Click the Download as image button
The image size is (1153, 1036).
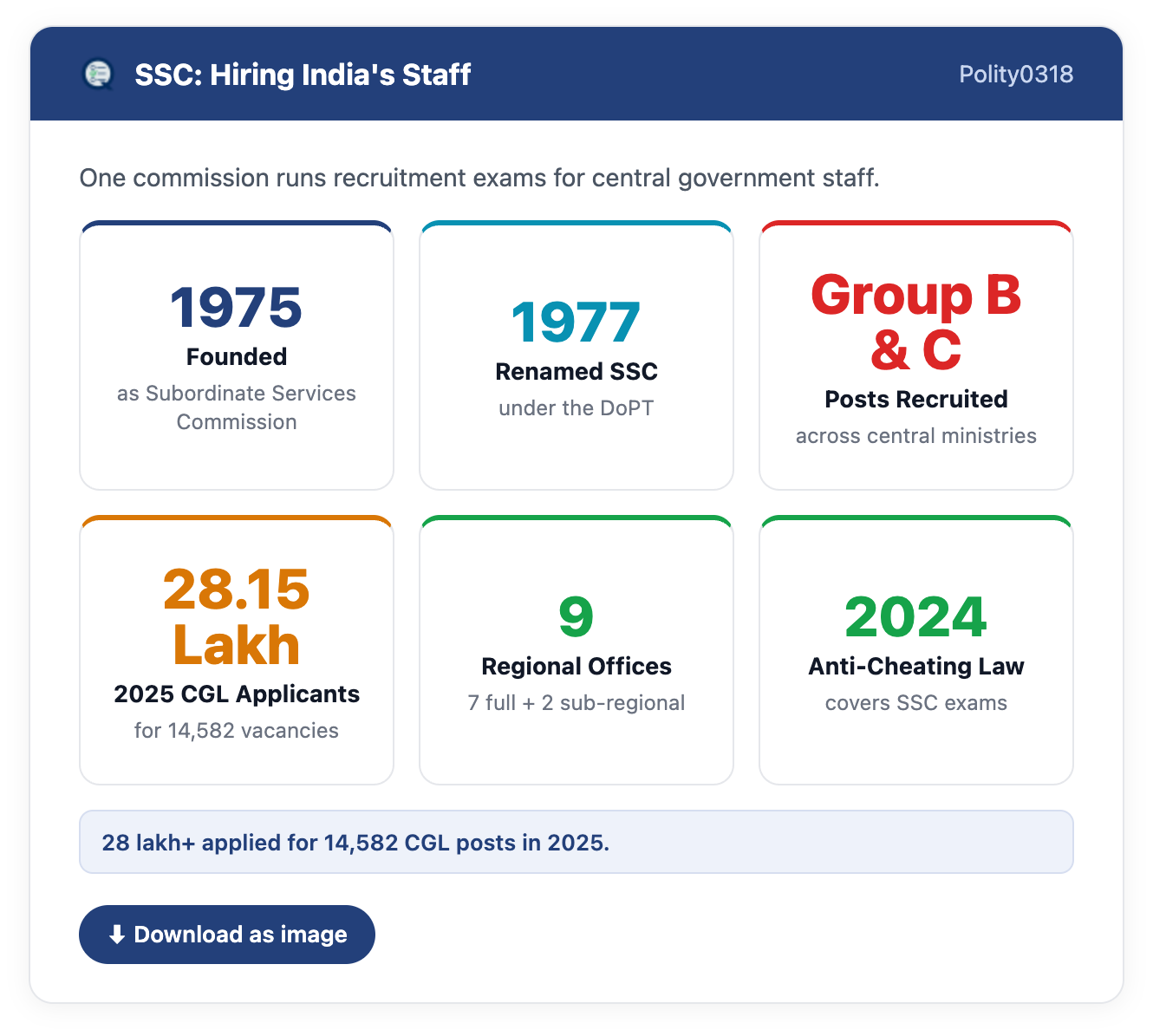point(227,935)
